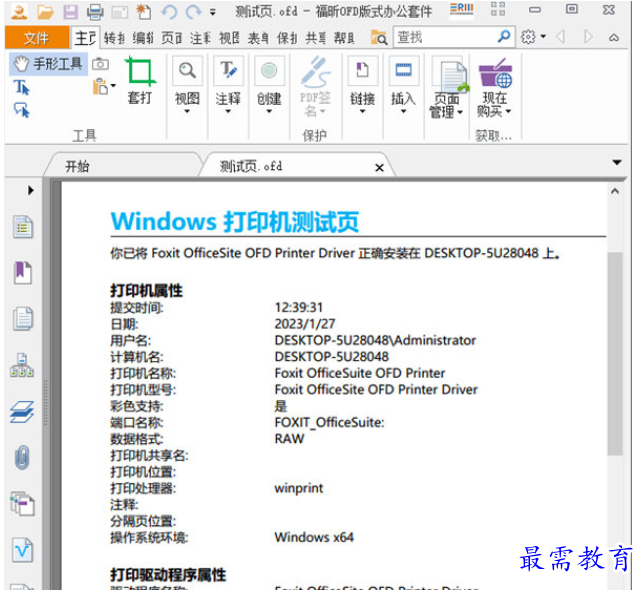Switch to the 注释 ribbon tab
The height and width of the screenshot is (590, 641).
200,38
